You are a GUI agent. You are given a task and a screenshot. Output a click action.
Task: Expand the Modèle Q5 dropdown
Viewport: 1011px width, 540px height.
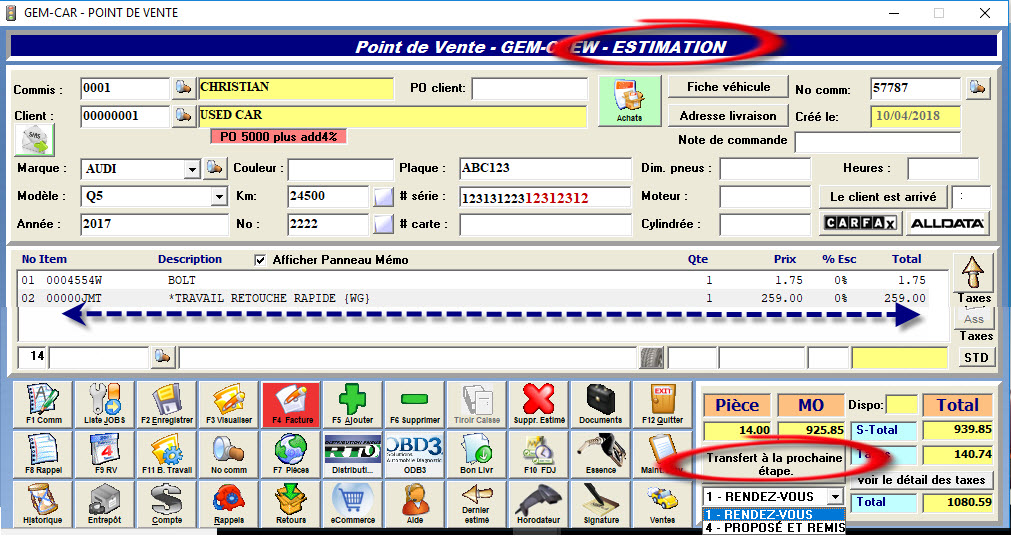tap(219, 197)
